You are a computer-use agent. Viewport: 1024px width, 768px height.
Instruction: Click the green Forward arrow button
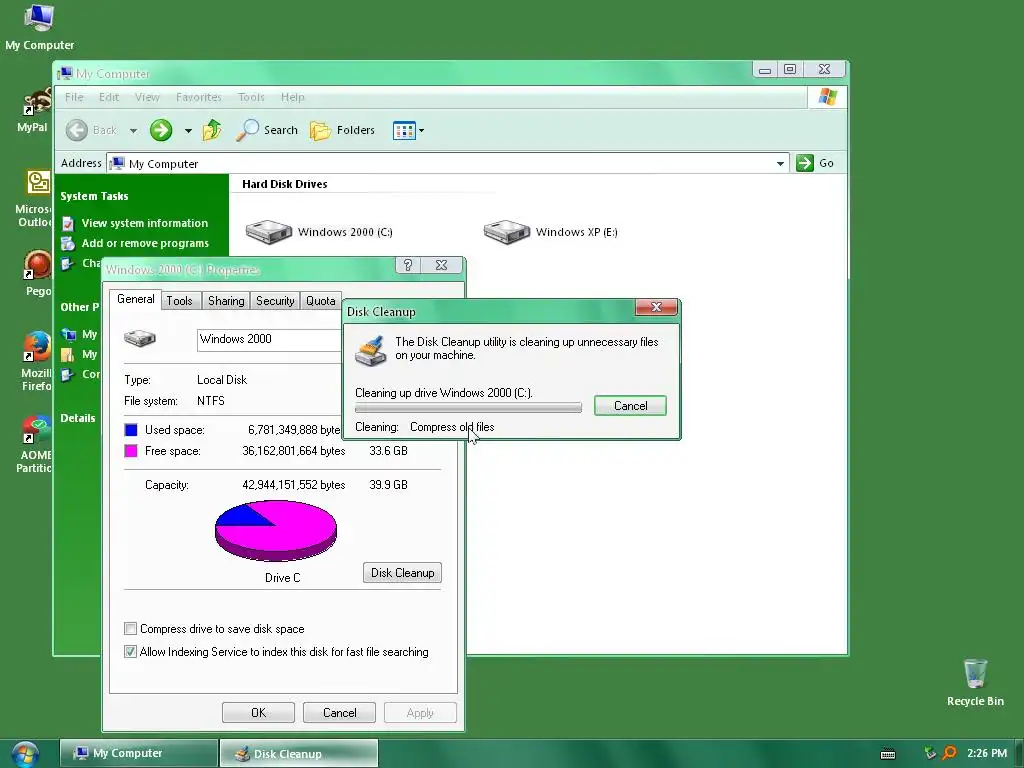161,130
